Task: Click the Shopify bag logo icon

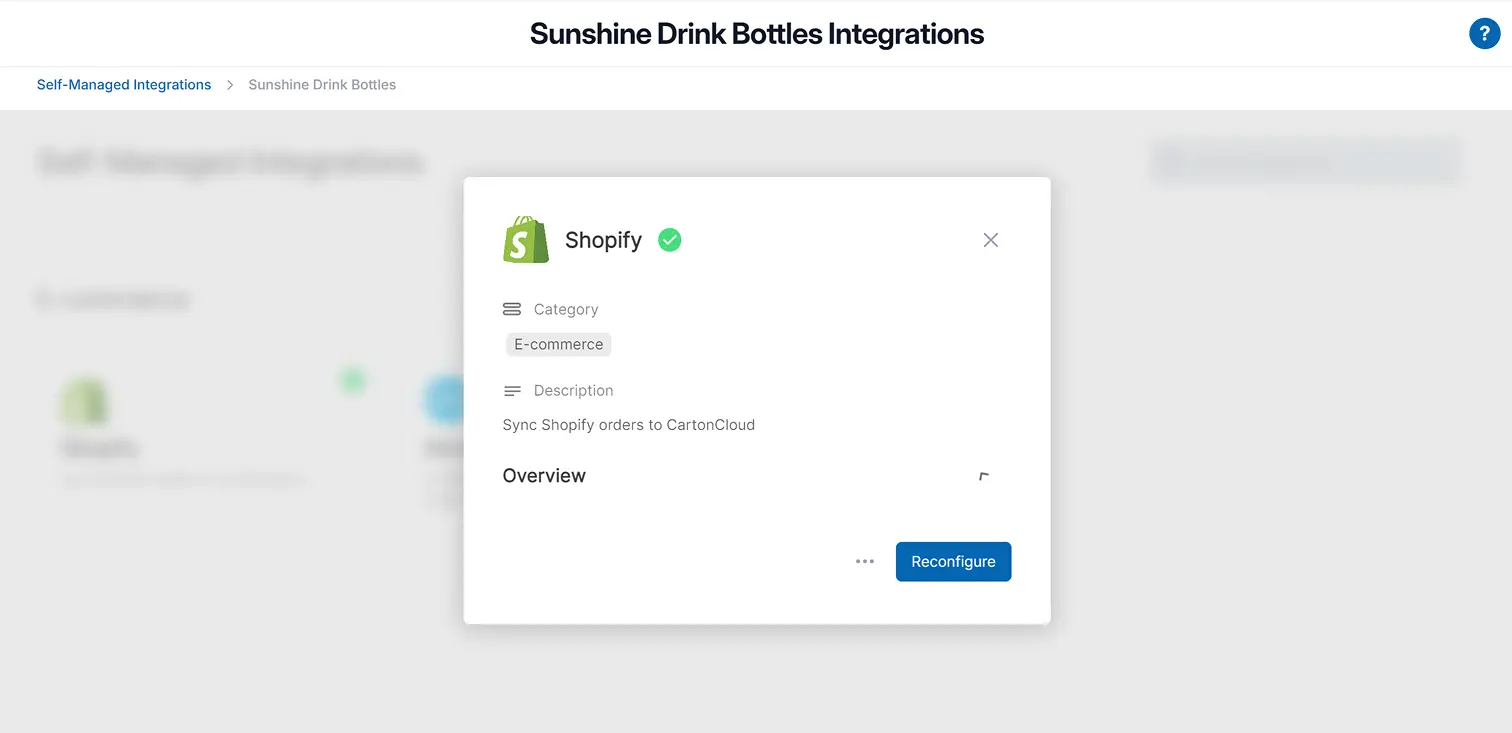Action: (524, 239)
